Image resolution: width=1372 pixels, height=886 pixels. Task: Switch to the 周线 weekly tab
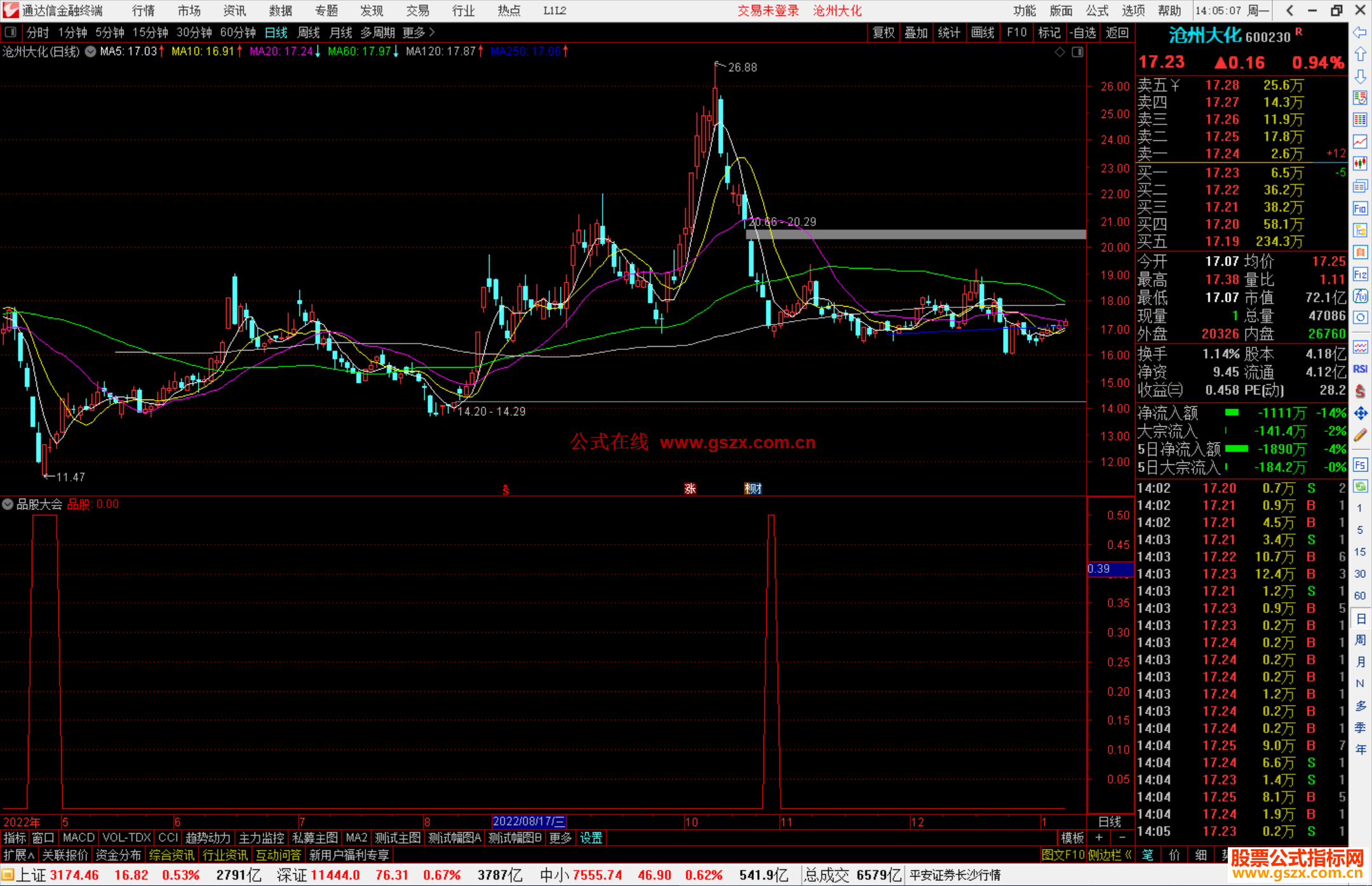tap(309, 32)
